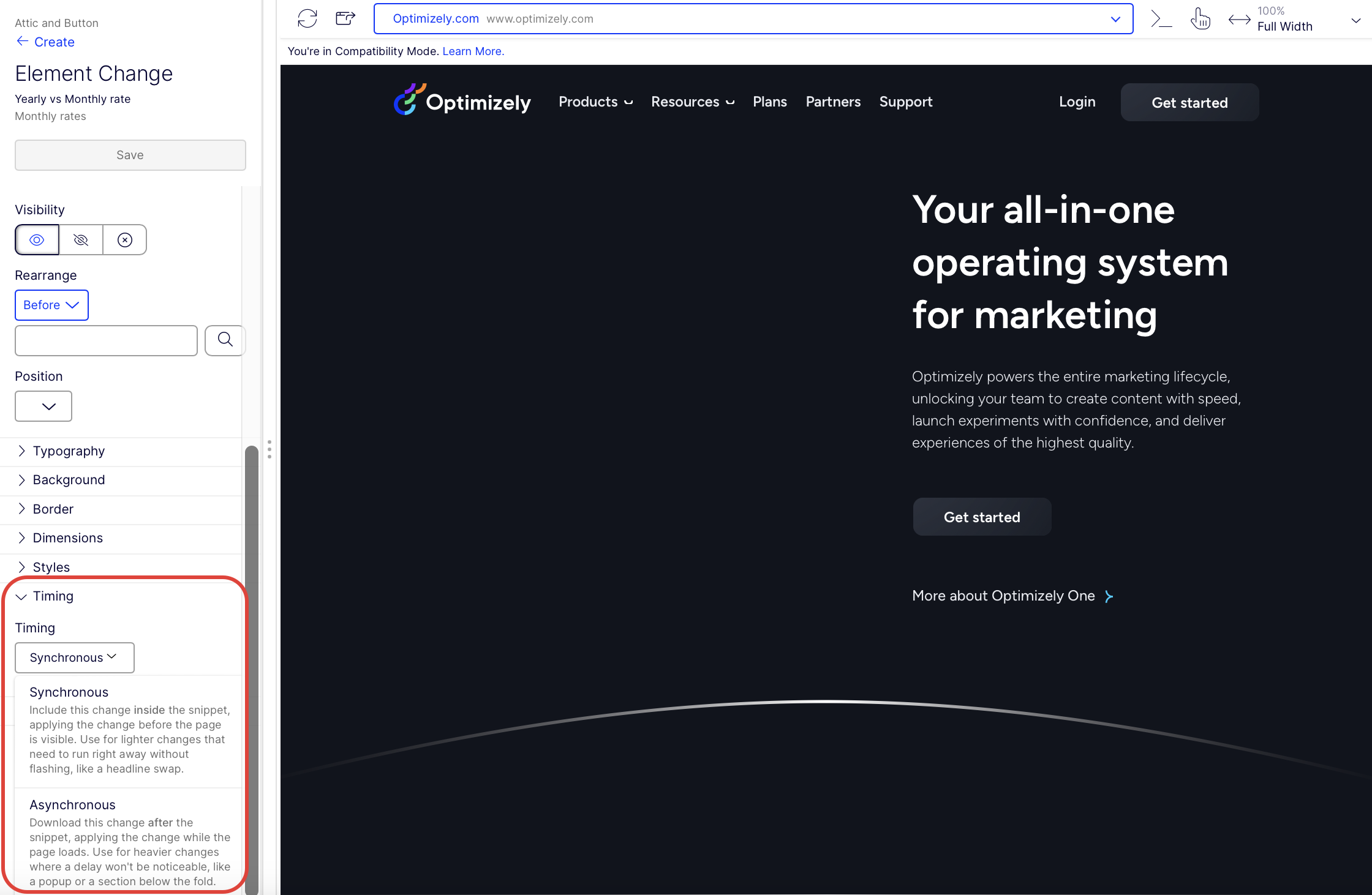This screenshot has height=895, width=1372.
Task: Click the open-in-new-window icon in toolbar
Action: tap(345, 18)
